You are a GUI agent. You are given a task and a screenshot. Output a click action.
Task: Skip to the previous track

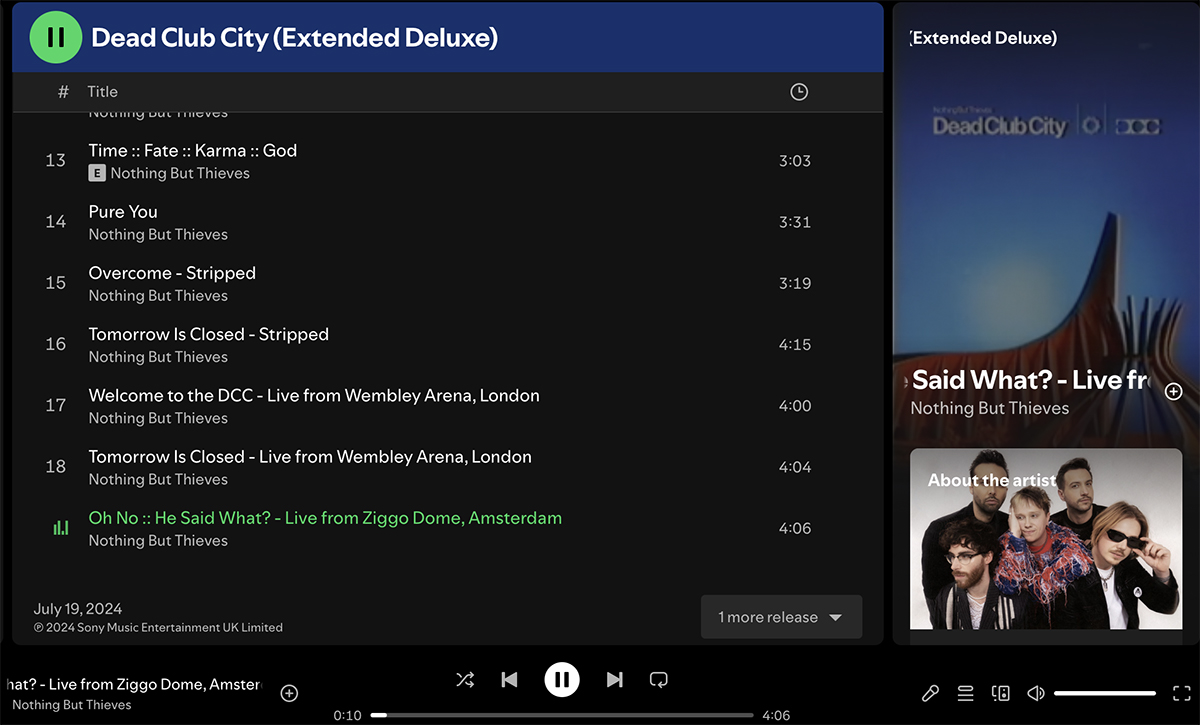click(509, 680)
